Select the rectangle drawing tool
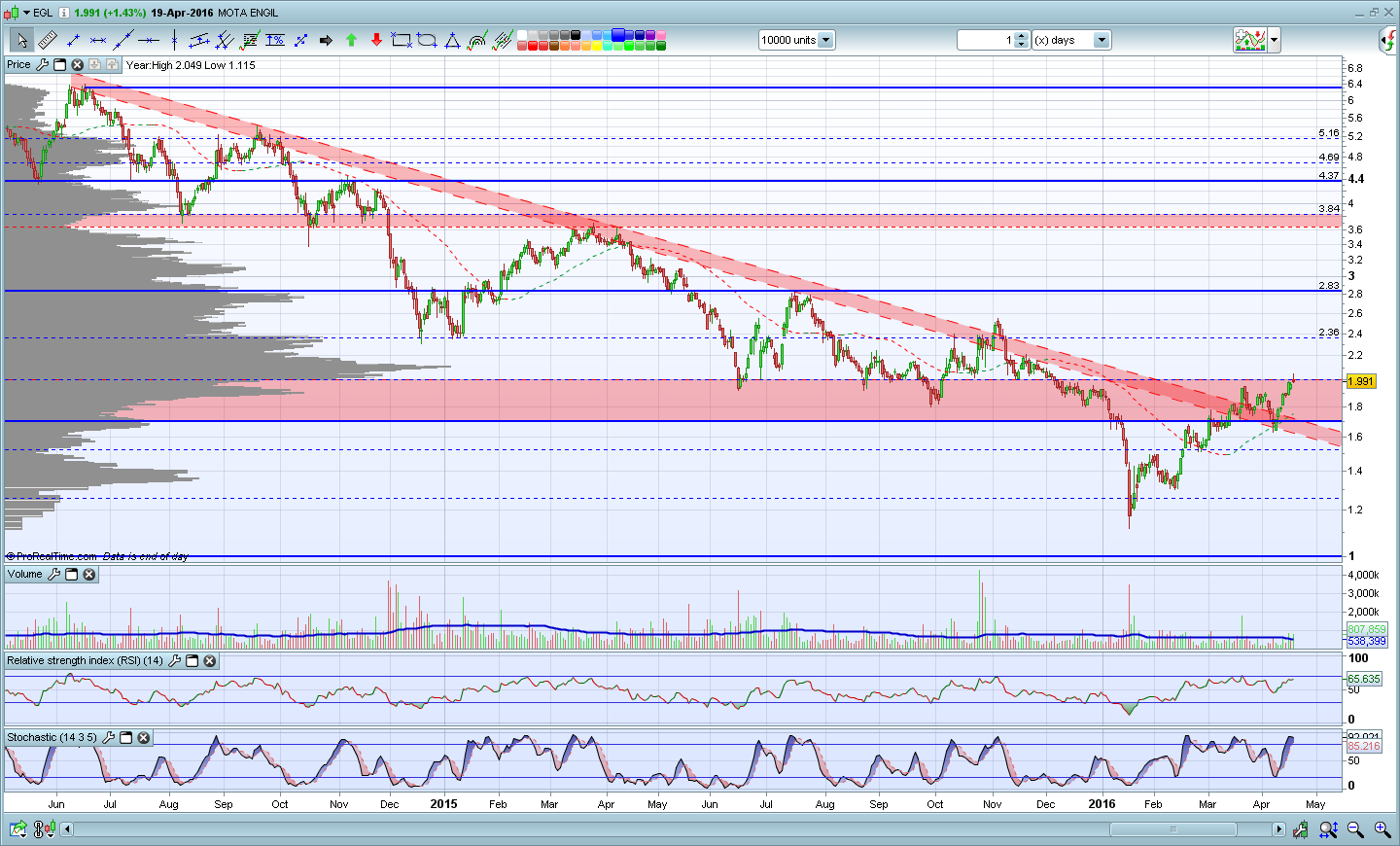 [x=402, y=40]
